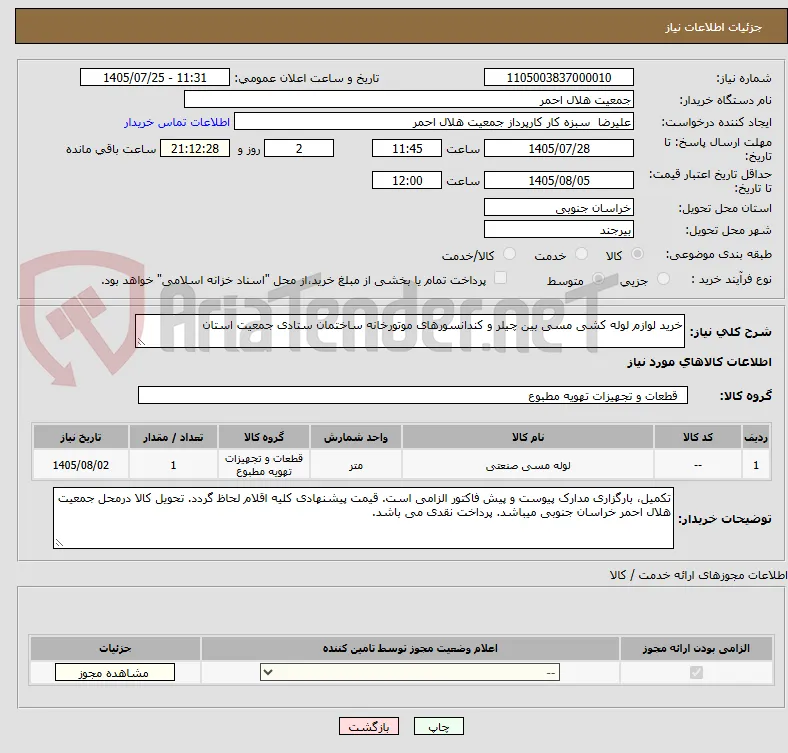The width and height of the screenshot is (788, 753).
Task: Click the نام کالا column header
Action: tap(528, 437)
